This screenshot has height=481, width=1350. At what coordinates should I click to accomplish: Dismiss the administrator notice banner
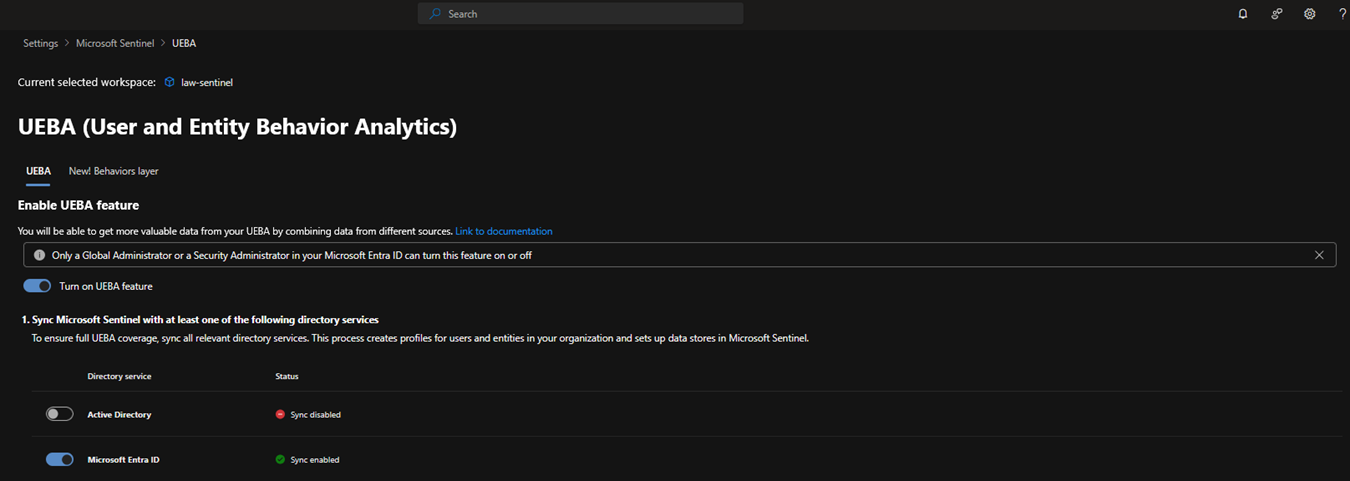1319,255
